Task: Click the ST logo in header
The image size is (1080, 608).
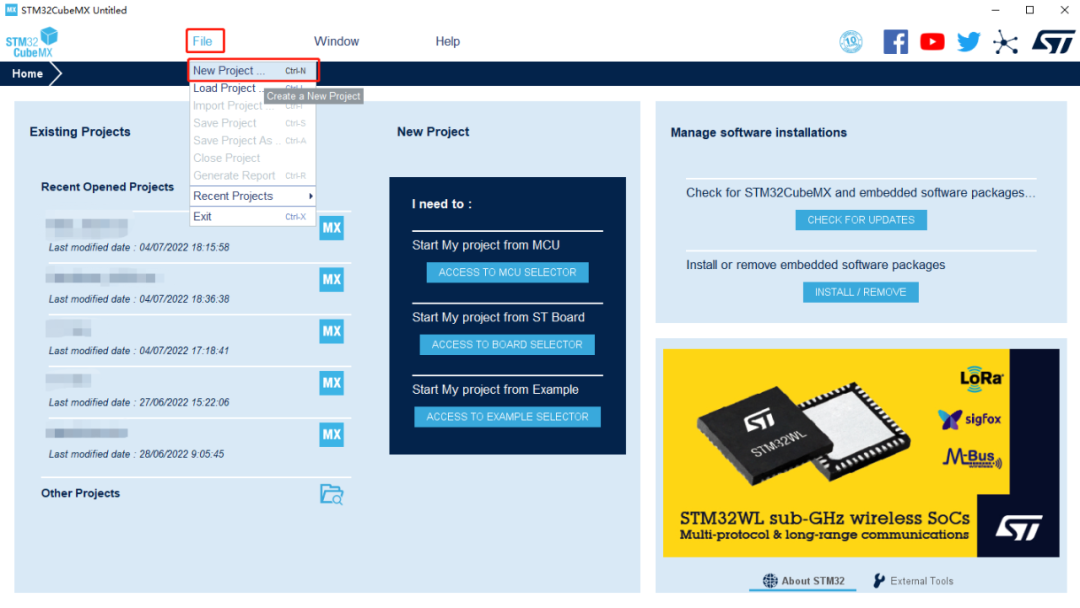Action: [x=1052, y=42]
